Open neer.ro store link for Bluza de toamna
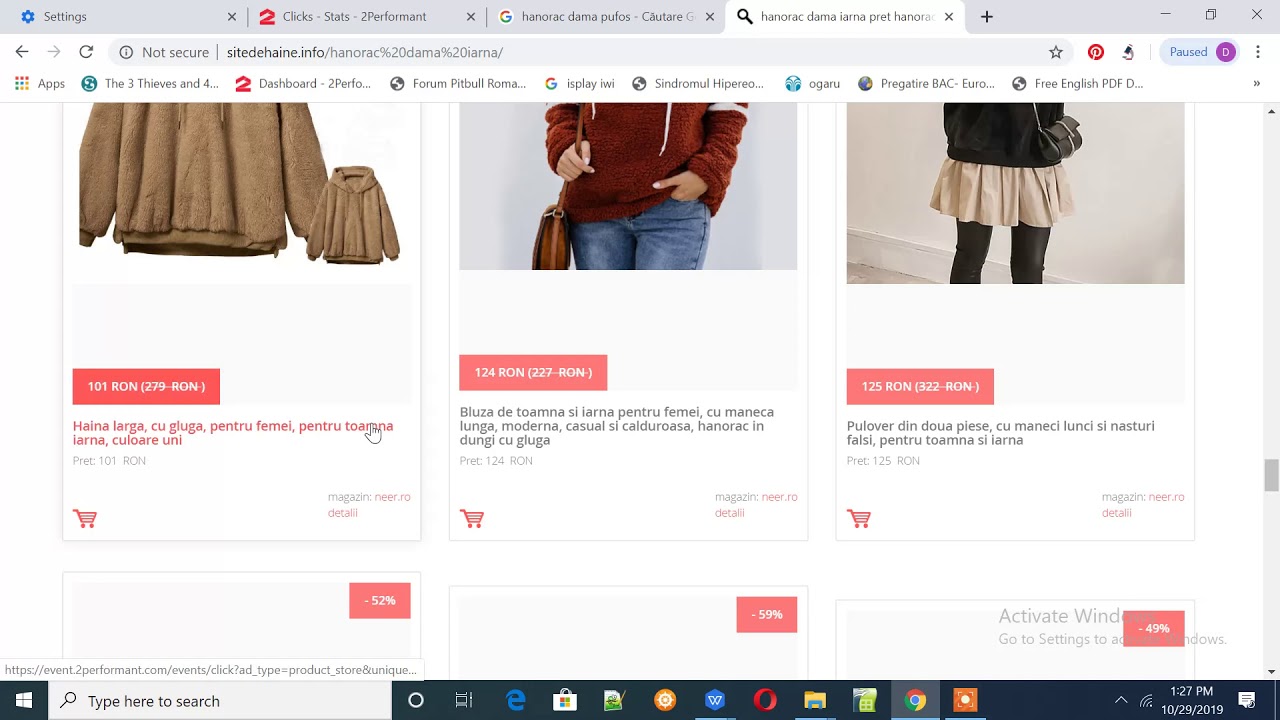The image size is (1280, 720). pyautogui.click(x=779, y=496)
